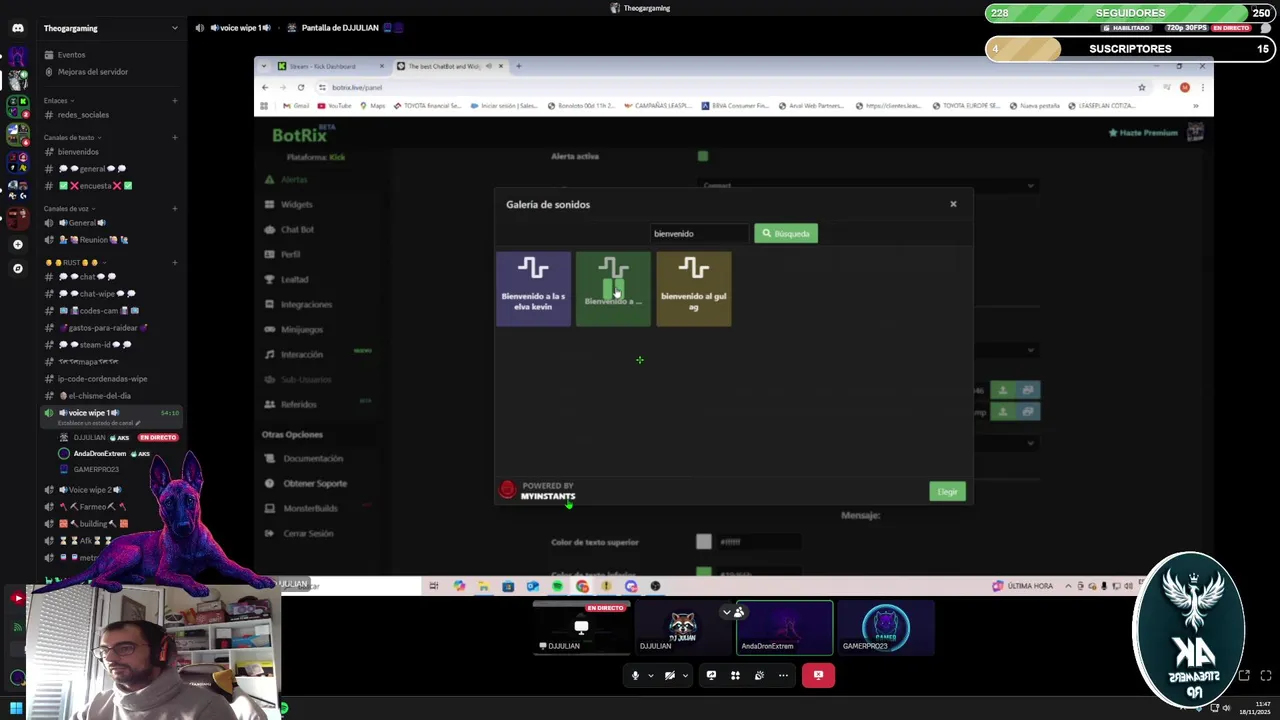This screenshot has width=1280, height=720.
Task: Open more call options ellipsis
Action: coord(783,676)
